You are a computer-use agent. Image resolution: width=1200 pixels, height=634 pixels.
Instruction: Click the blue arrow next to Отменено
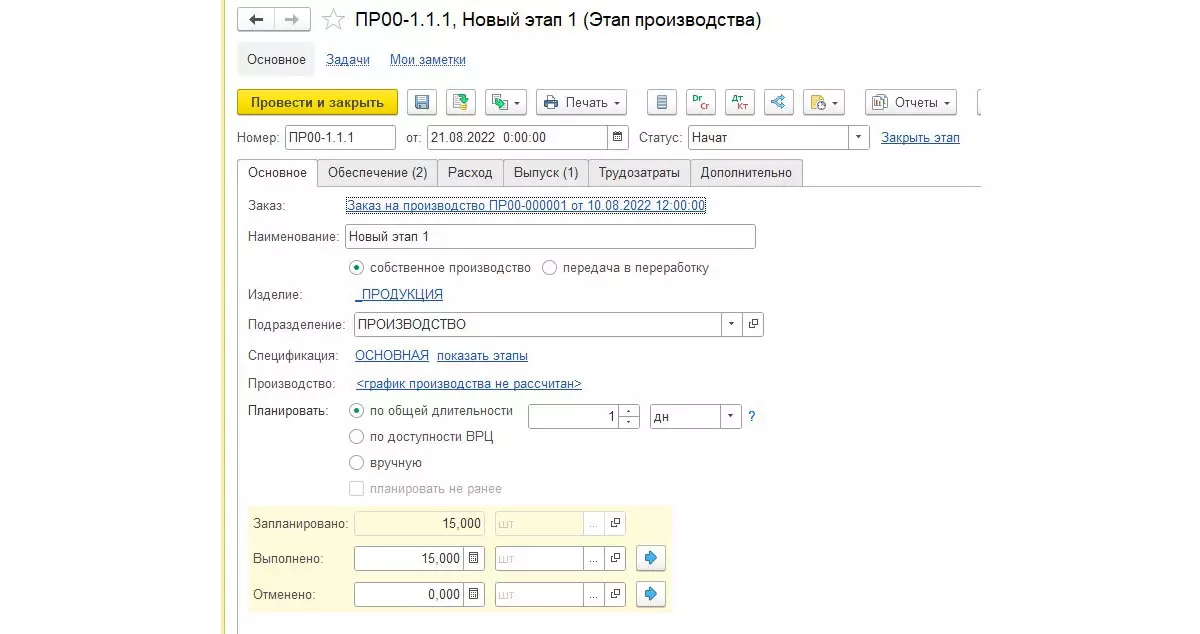point(651,594)
